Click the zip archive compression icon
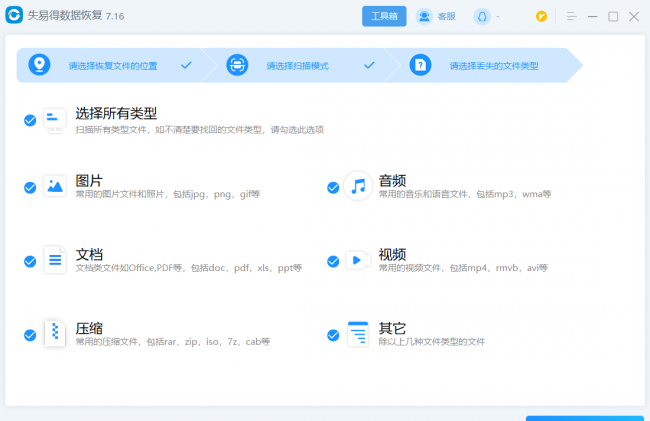The width and height of the screenshot is (650, 421). 55,334
